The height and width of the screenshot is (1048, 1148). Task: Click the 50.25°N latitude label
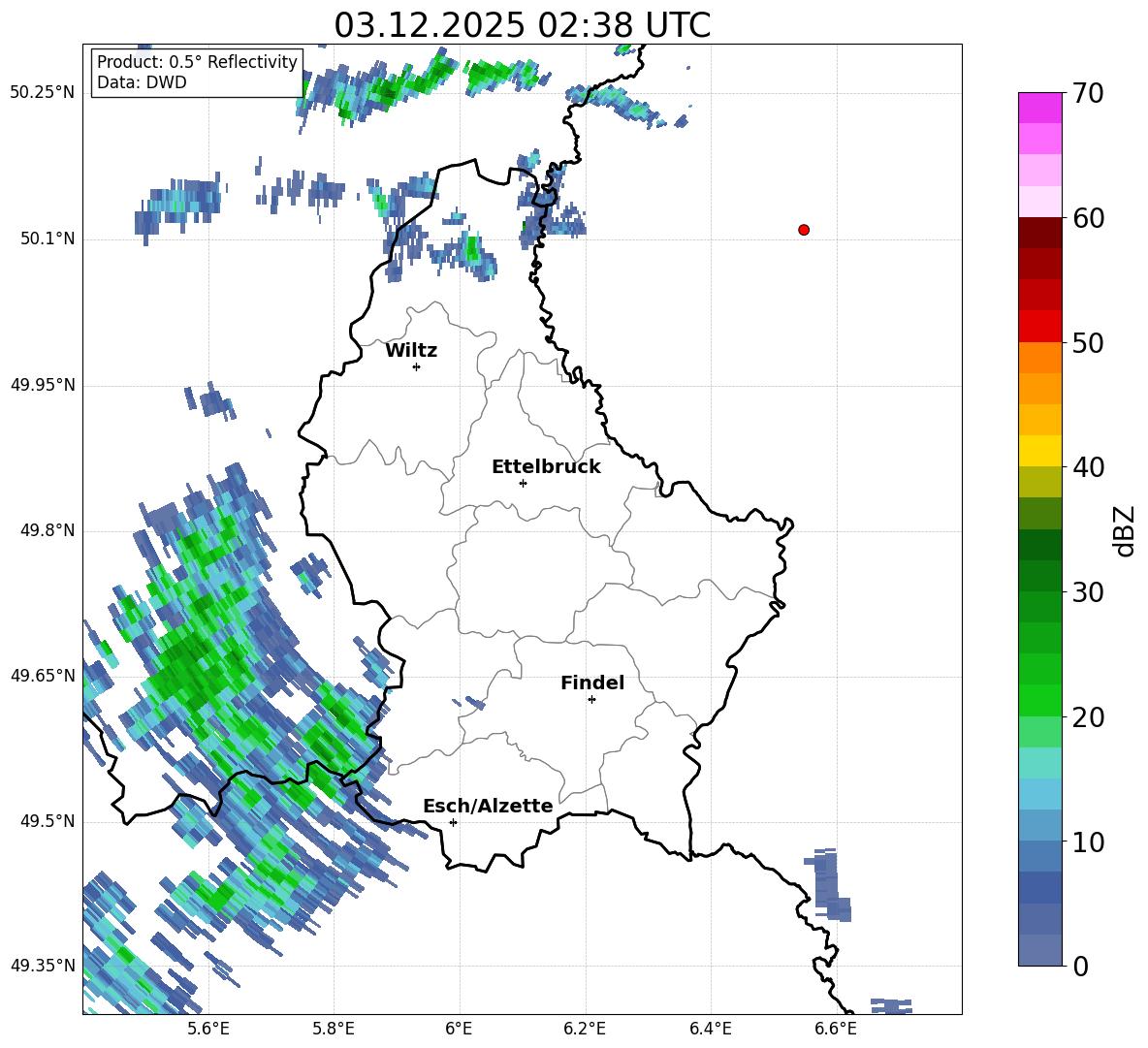(43, 93)
